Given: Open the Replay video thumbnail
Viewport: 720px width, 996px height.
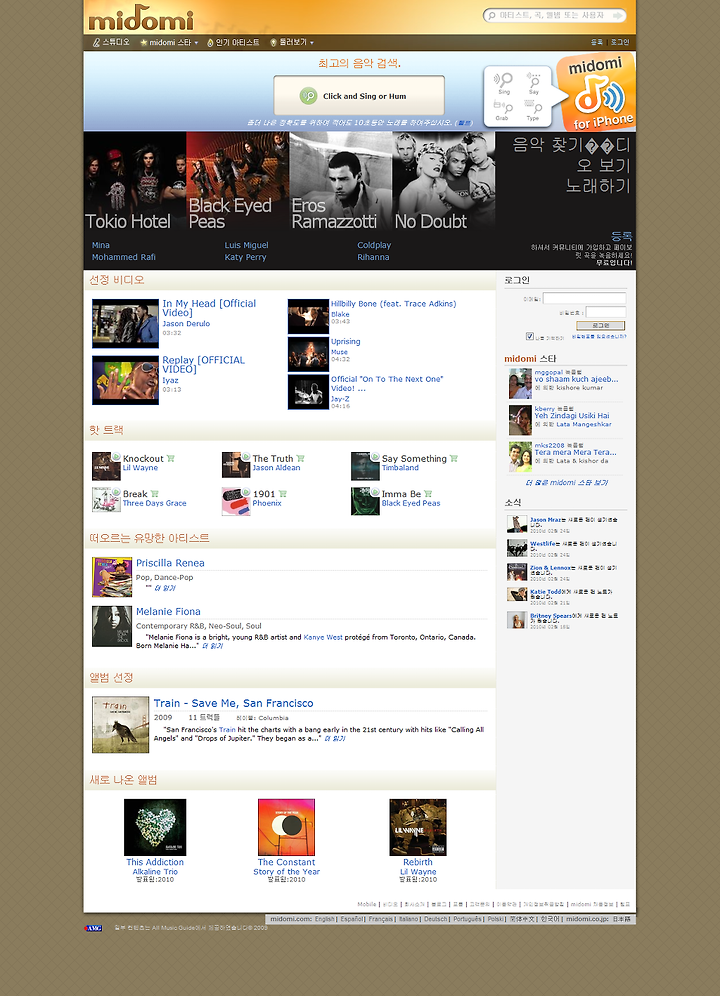Looking at the screenshot, I should tap(125, 380).
